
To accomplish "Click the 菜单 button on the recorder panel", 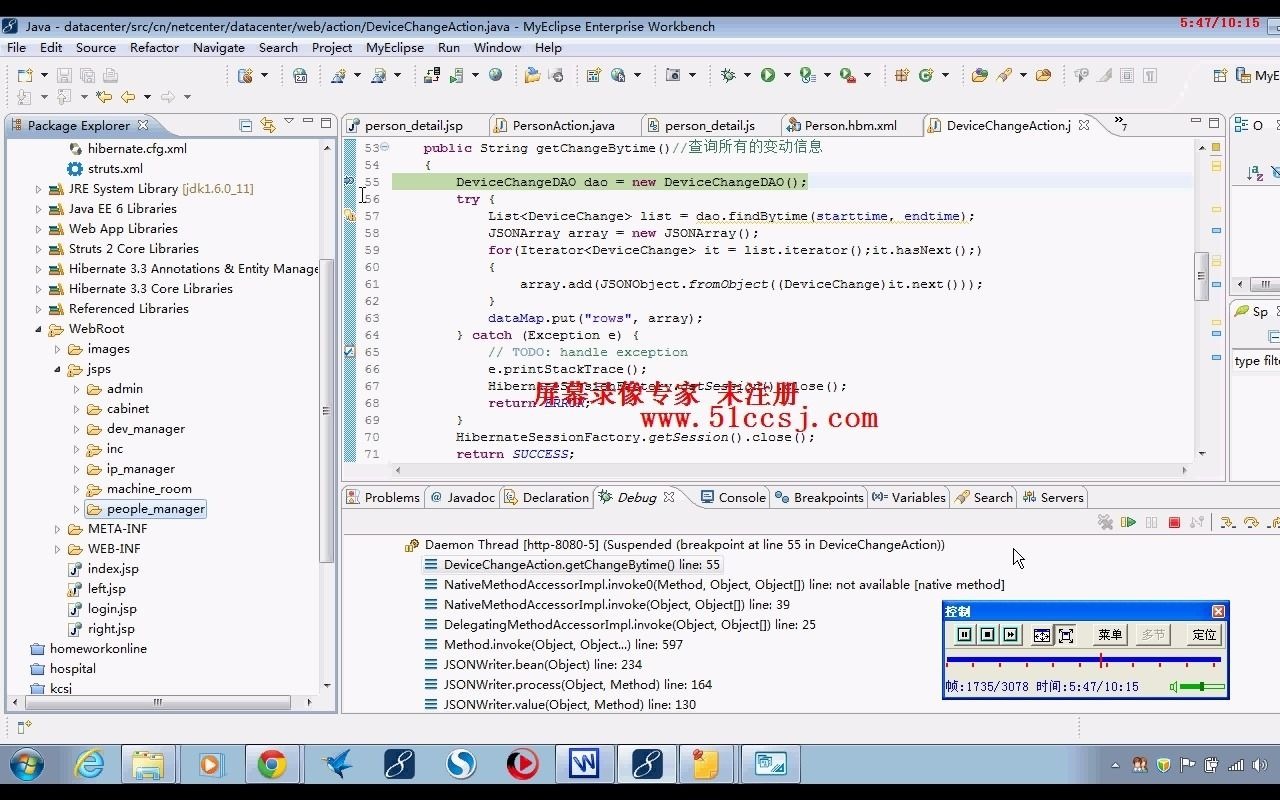I will [1110, 634].
